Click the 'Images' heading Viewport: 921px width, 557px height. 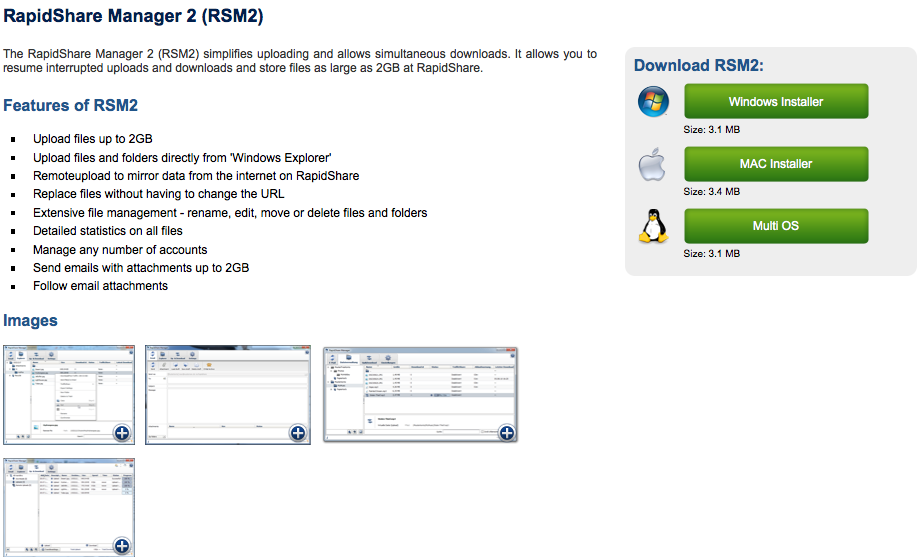(31, 321)
